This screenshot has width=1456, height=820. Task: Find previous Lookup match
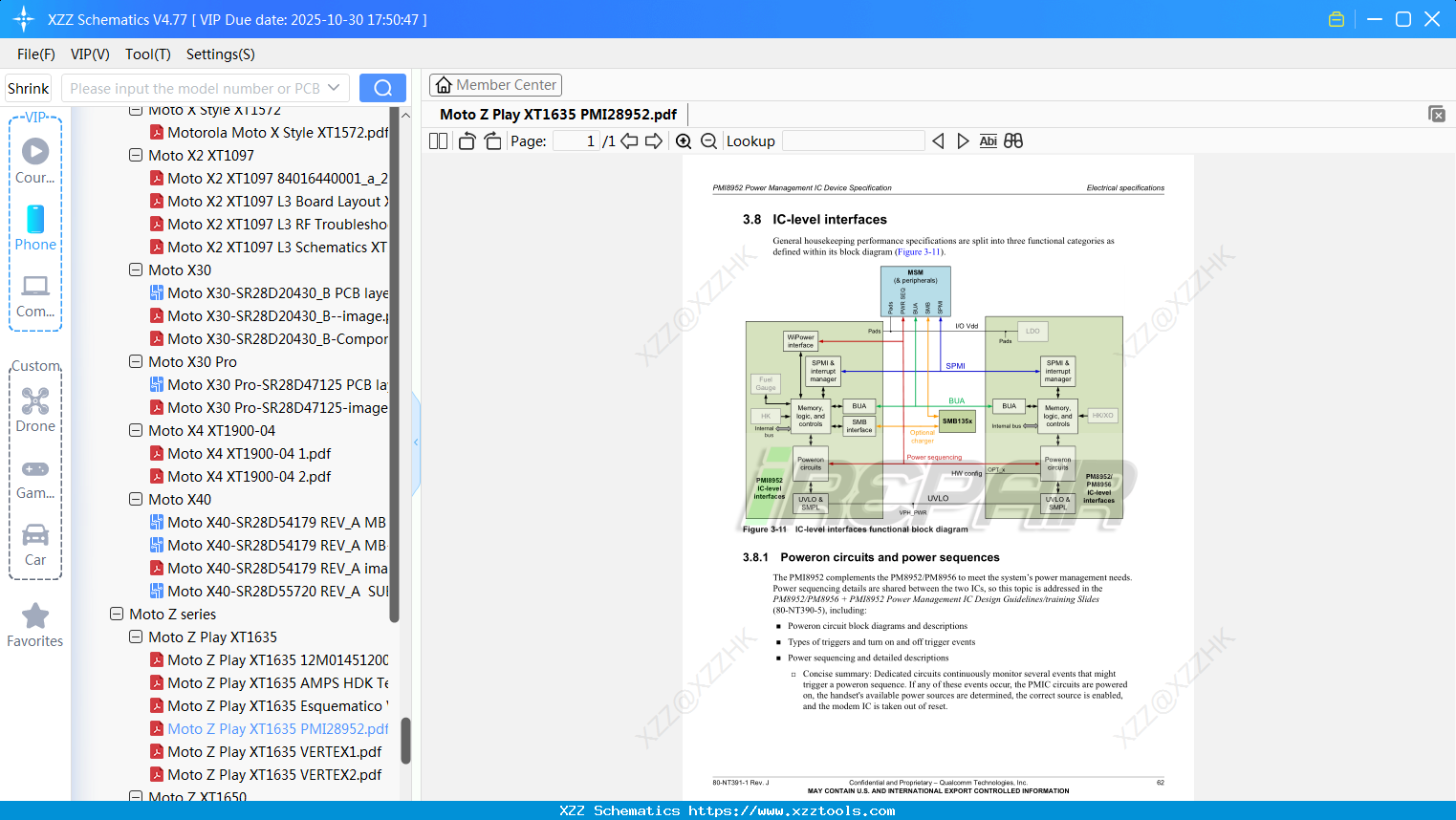[938, 141]
